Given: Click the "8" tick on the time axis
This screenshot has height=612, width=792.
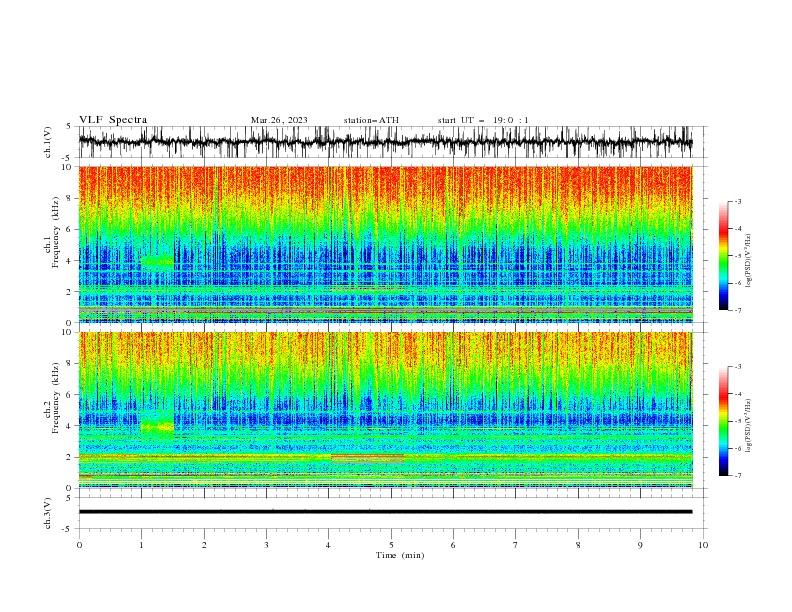Looking at the screenshot, I should pos(578,545).
